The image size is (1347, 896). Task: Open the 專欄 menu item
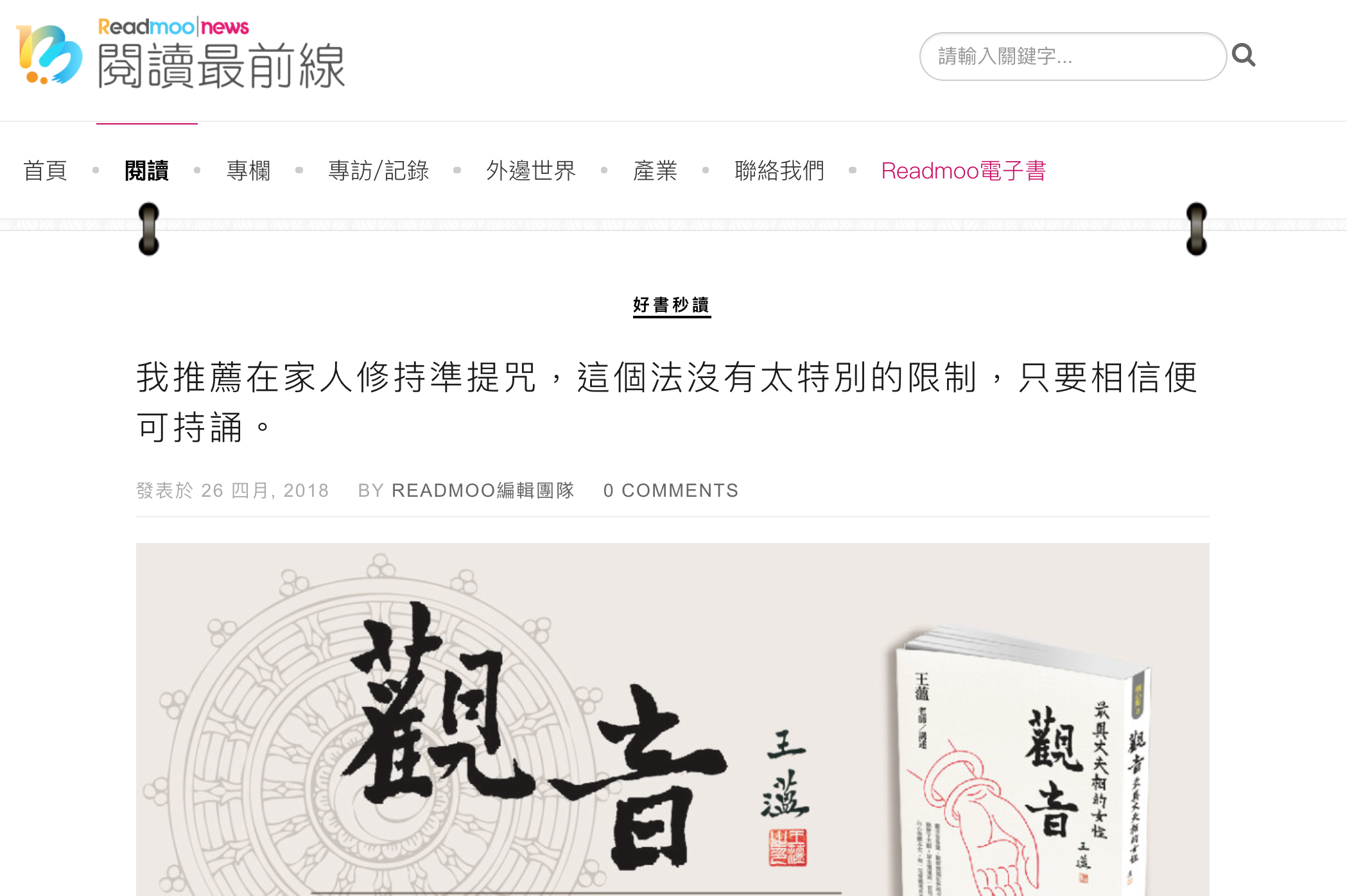click(248, 171)
